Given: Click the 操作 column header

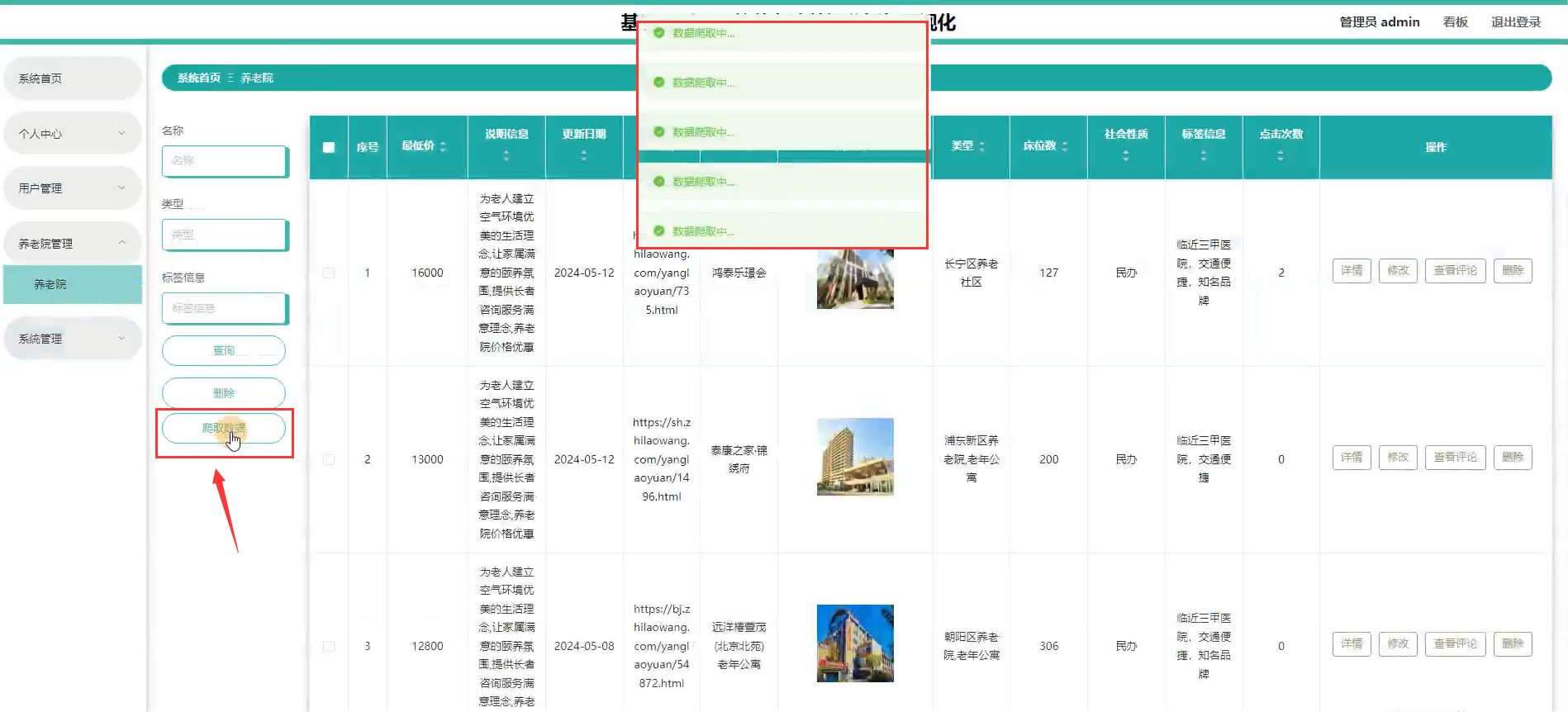Looking at the screenshot, I should click(x=1436, y=147).
